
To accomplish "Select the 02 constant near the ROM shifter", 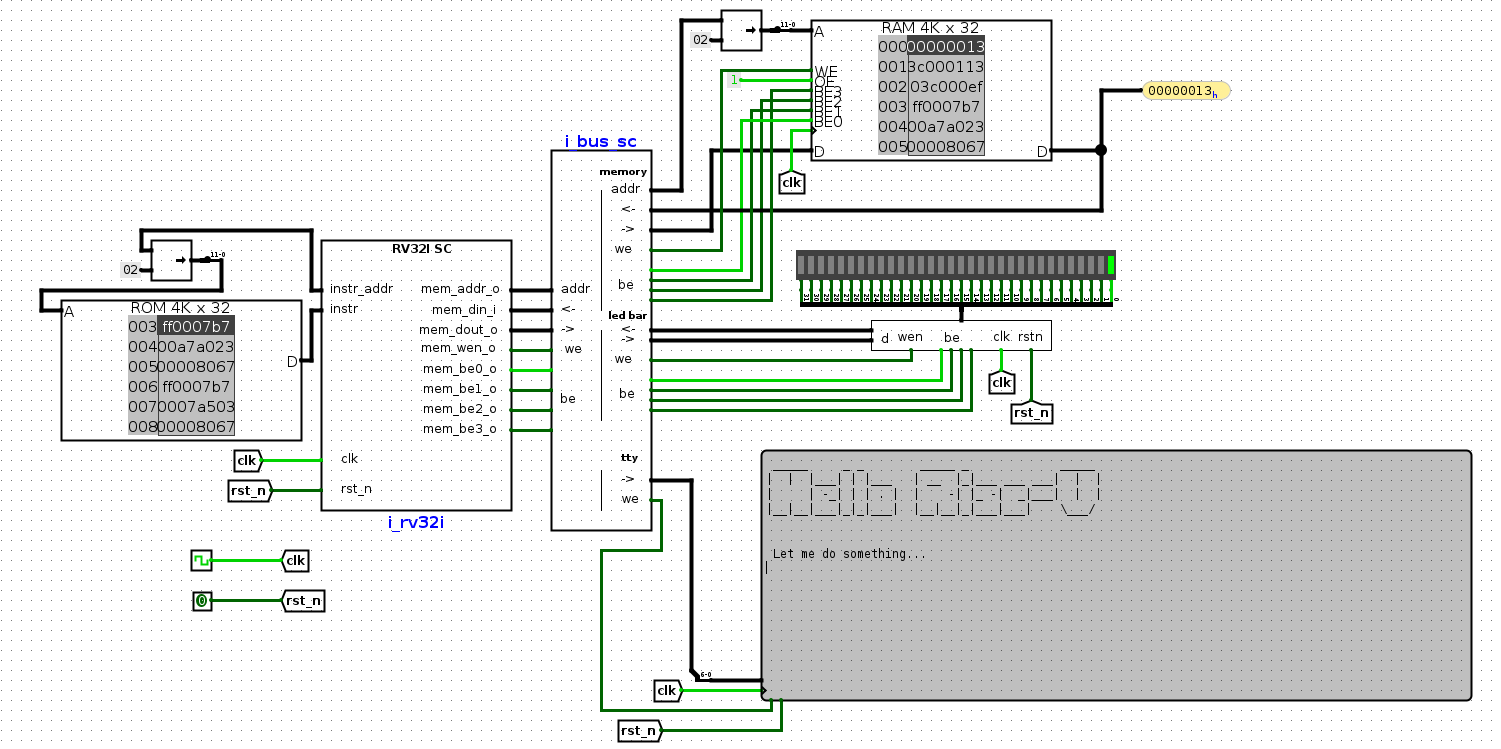I will click(130, 270).
